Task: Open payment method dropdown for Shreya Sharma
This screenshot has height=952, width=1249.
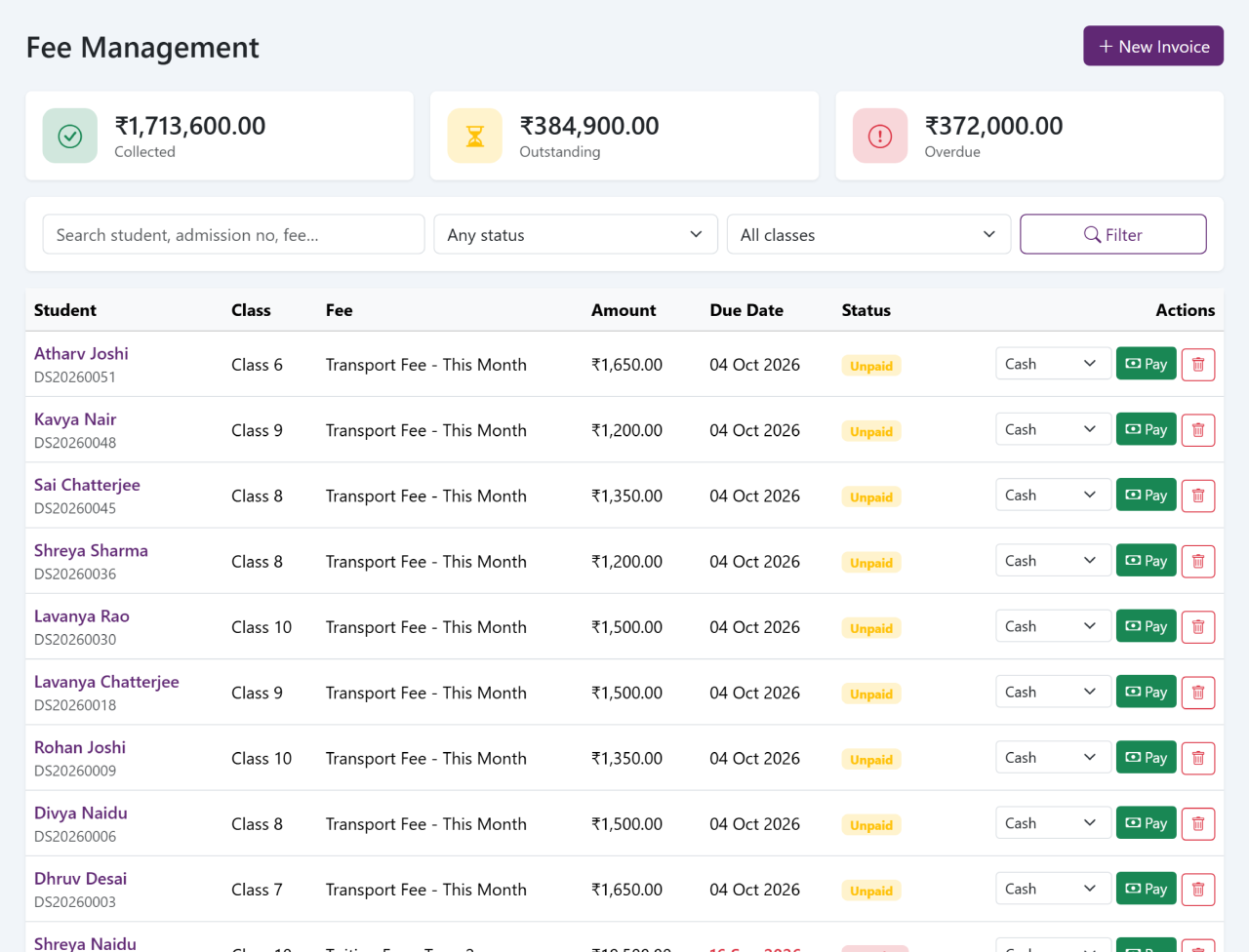Action: 1053,561
